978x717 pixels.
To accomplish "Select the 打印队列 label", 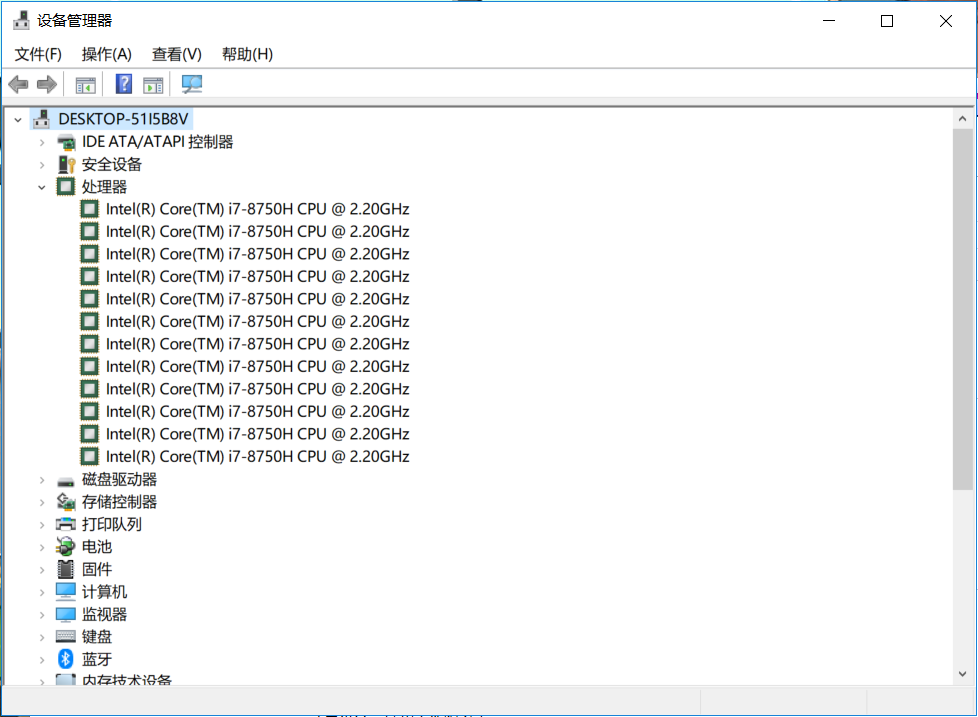I will (x=112, y=524).
